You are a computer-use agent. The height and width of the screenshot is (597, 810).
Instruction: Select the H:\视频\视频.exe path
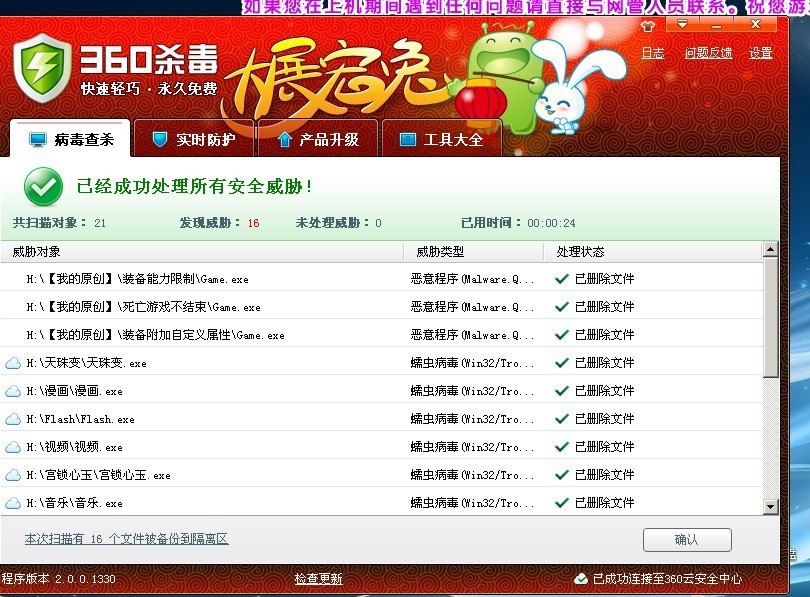(74, 447)
